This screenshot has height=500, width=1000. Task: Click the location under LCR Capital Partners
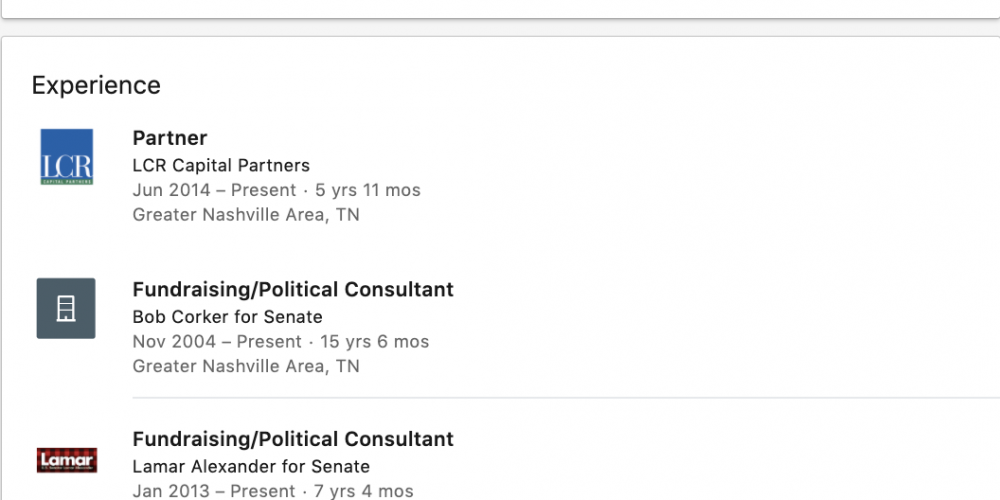[246, 214]
